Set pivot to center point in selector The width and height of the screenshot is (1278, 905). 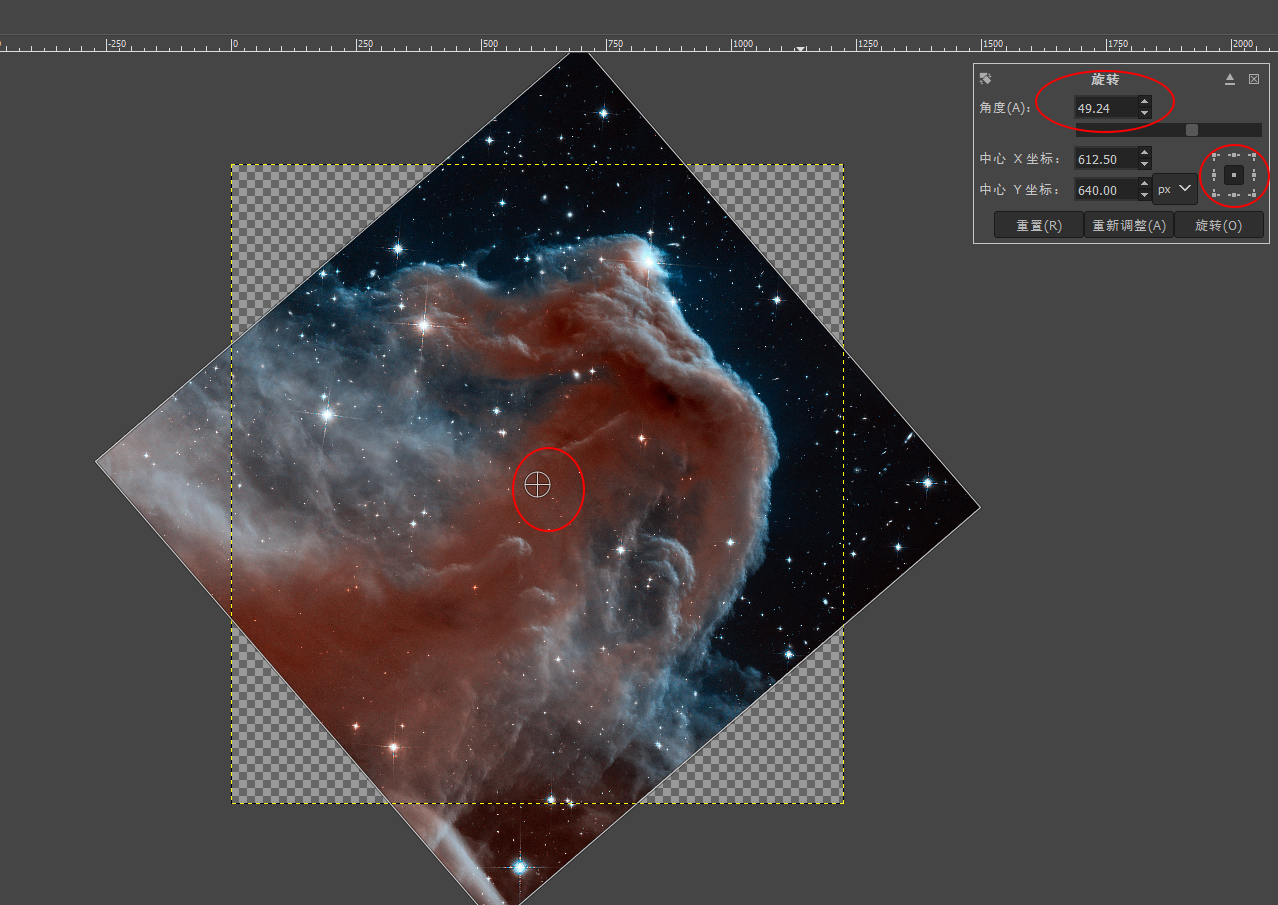(1234, 175)
